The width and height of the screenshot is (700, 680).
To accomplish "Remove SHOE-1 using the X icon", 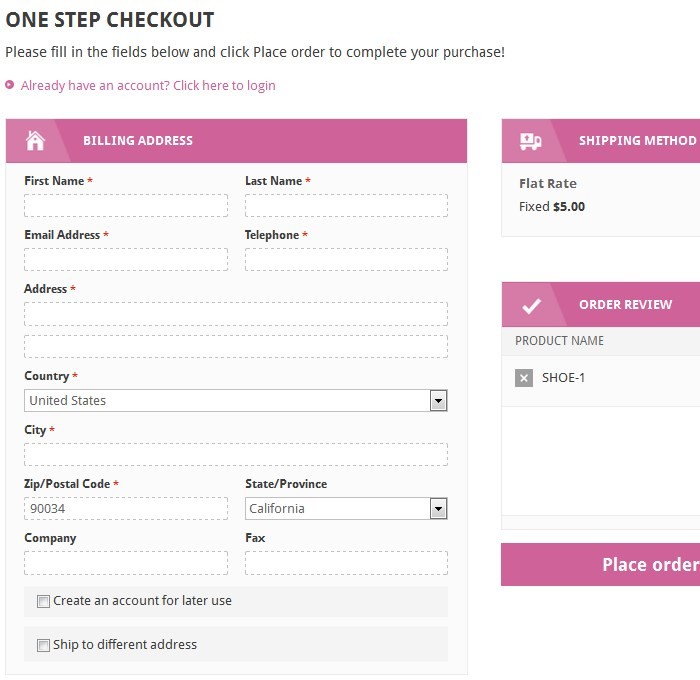I will click(524, 378).
